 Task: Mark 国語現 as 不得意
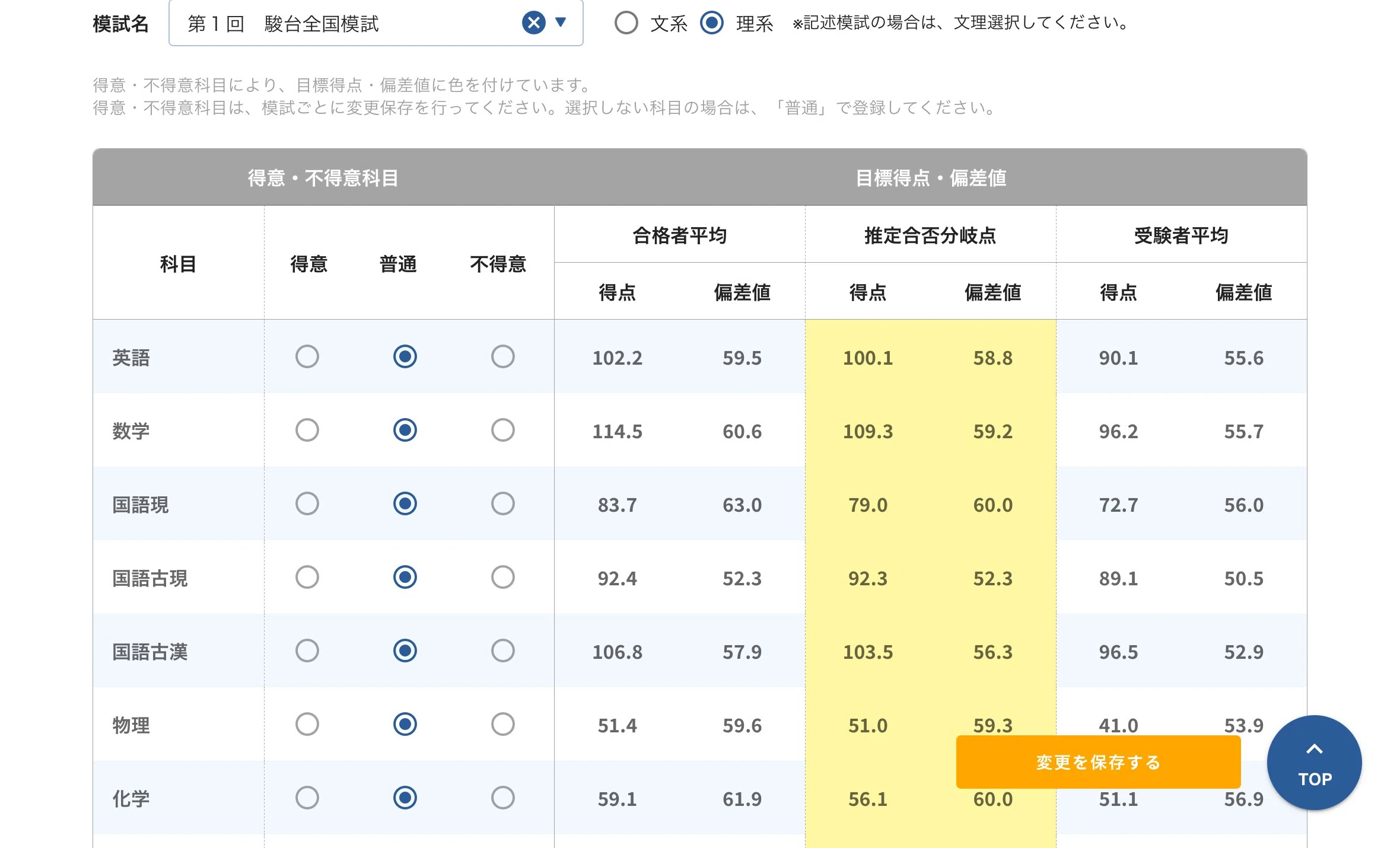pos(503,503)
